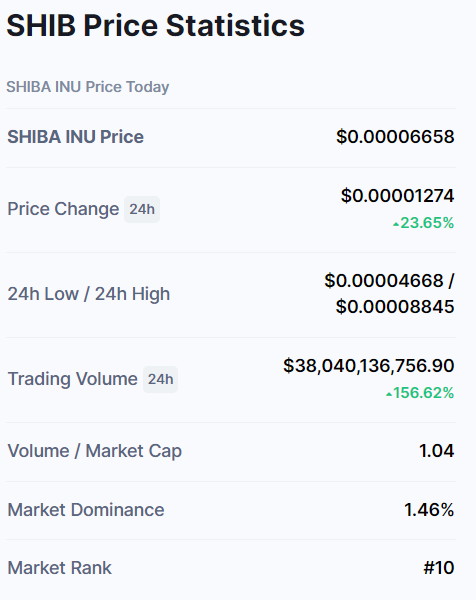This screenshot has width=476, height=600.
Task: Click the price change amount $0.00001274
Action: click(x=397, y=196)
